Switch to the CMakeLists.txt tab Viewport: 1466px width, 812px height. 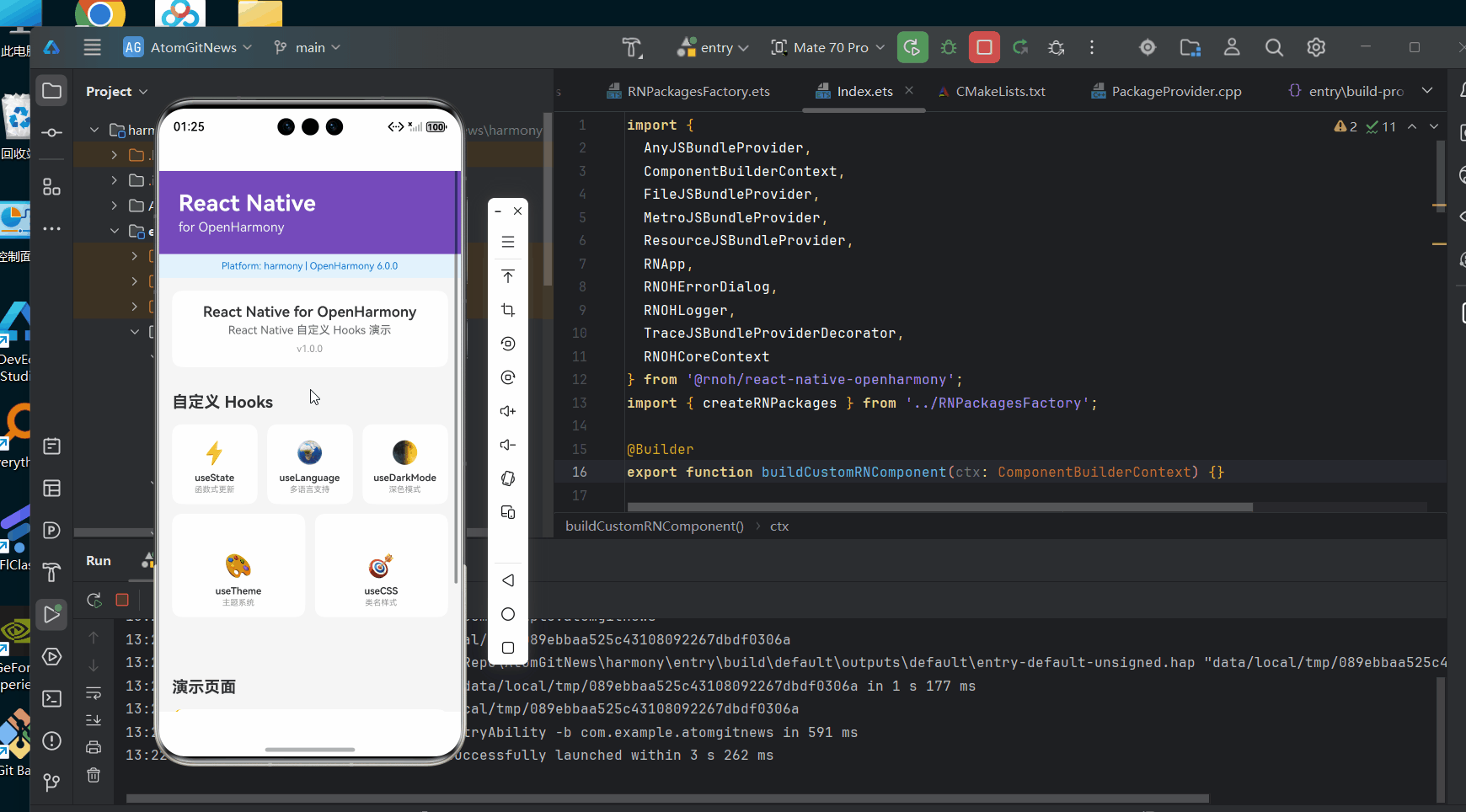(992, 91)
